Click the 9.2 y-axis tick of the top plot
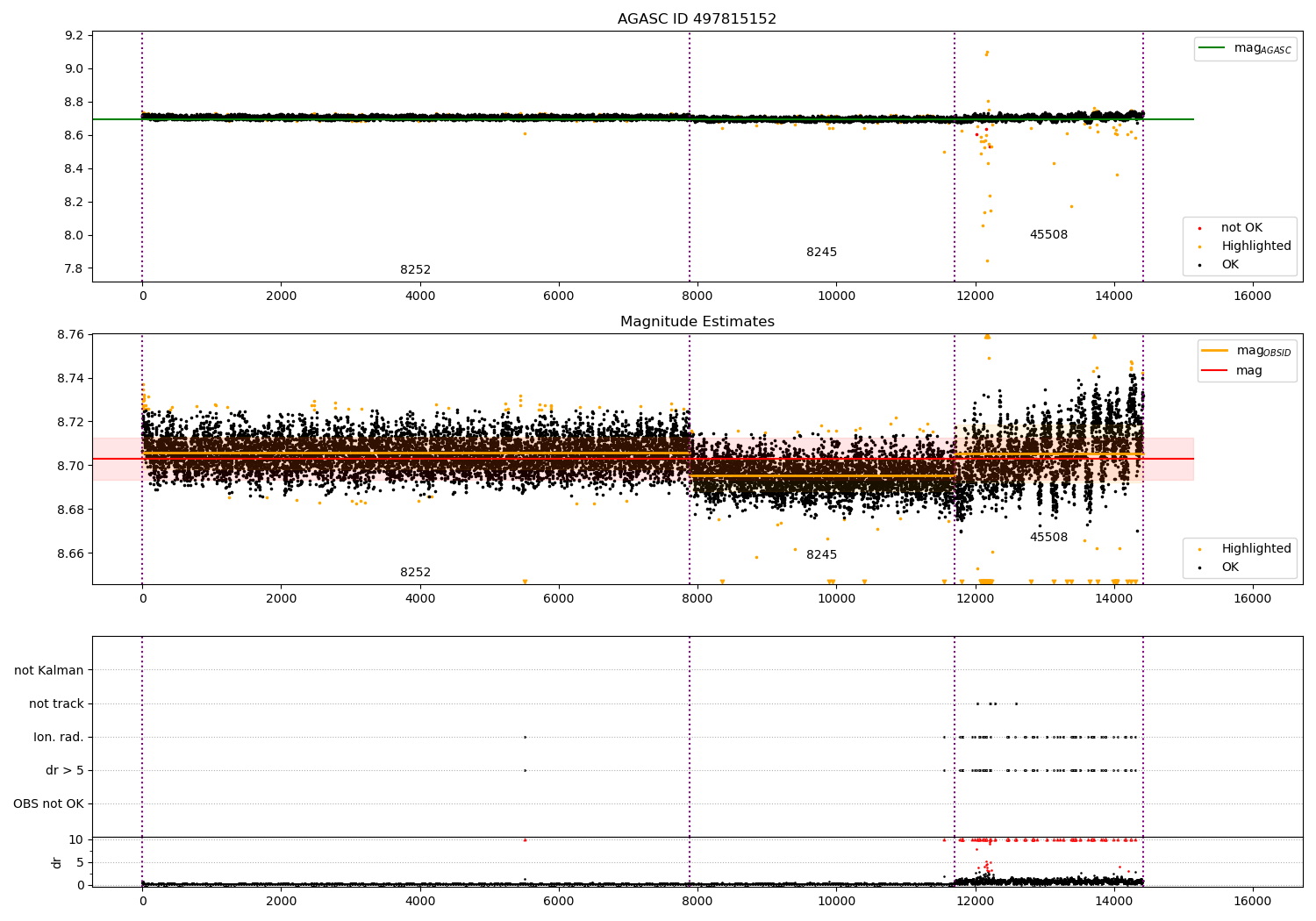The image size is (1316, 921). click(75, 35)
